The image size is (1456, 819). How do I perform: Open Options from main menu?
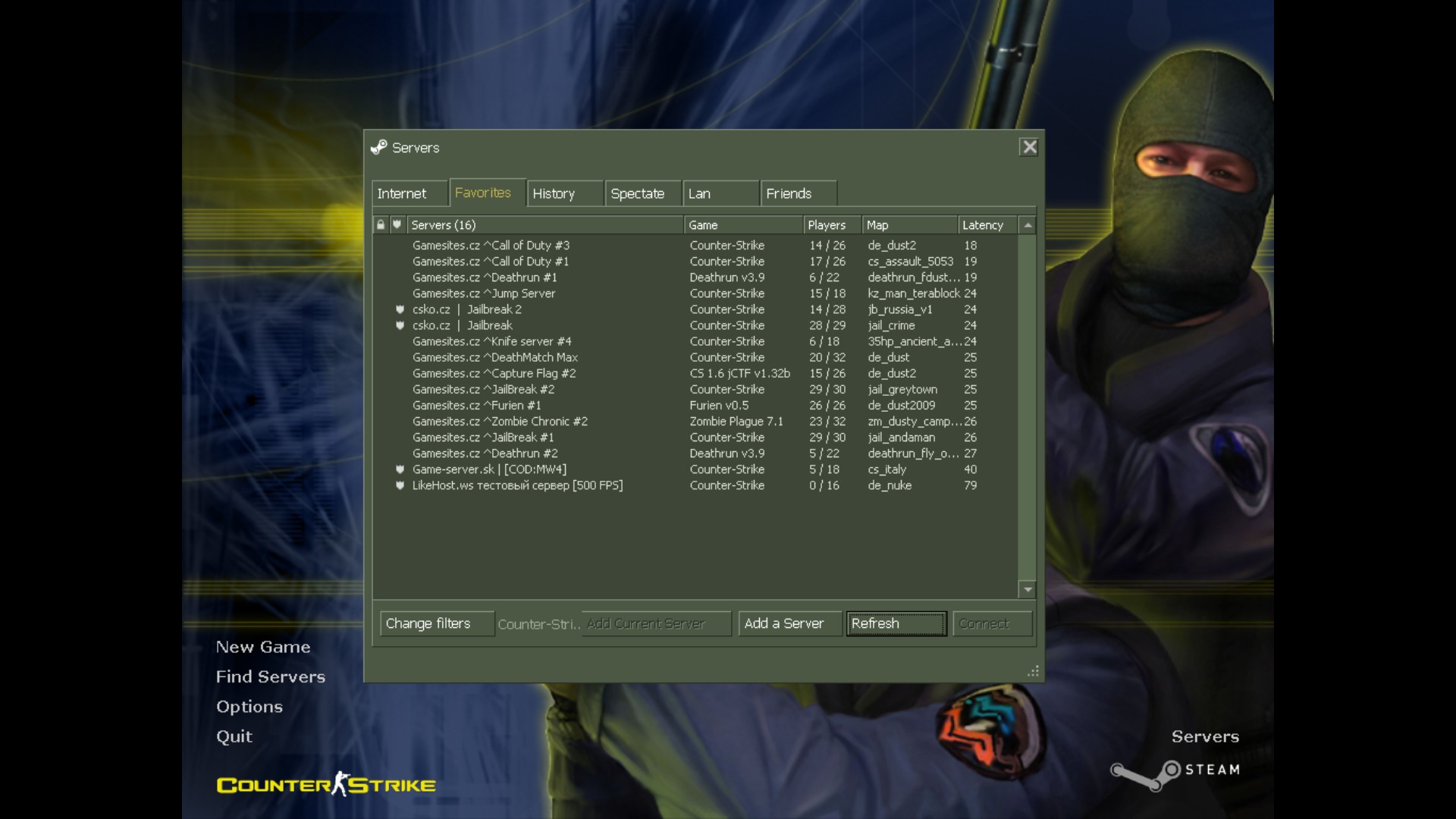pyautogui.click(x=249, y=706)
